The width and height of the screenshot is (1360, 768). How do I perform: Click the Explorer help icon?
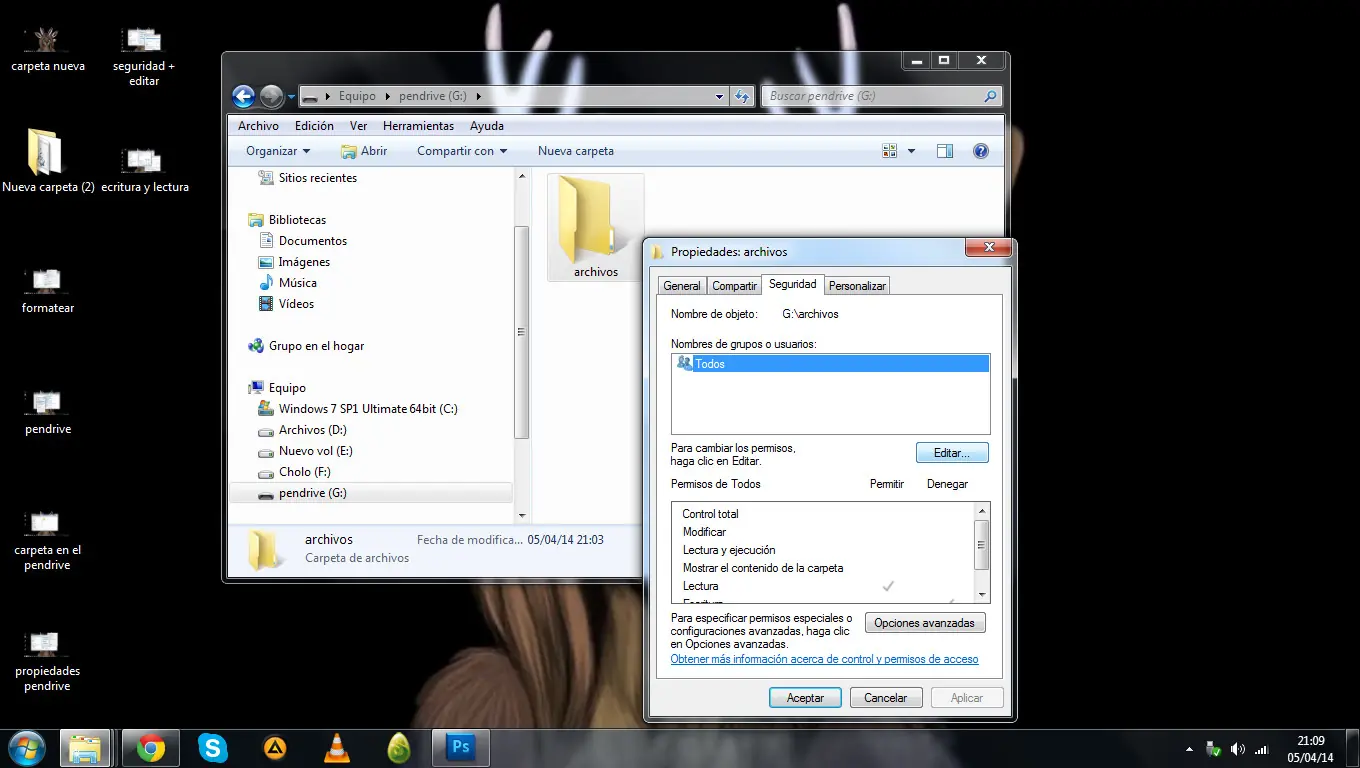point(981,151)
